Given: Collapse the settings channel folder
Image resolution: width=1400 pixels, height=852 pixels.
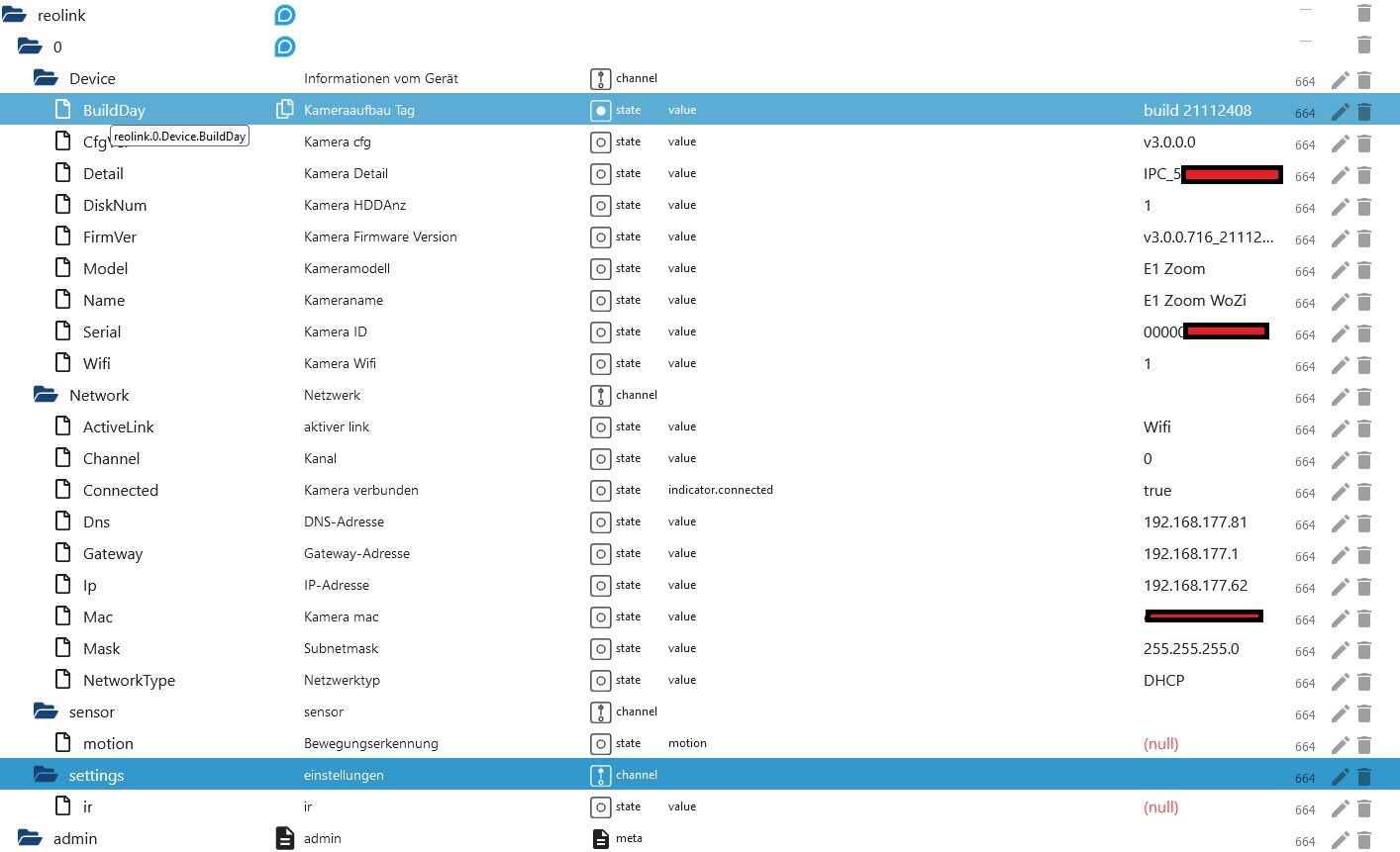Looking at the screenshot, I should coord(46,775).
